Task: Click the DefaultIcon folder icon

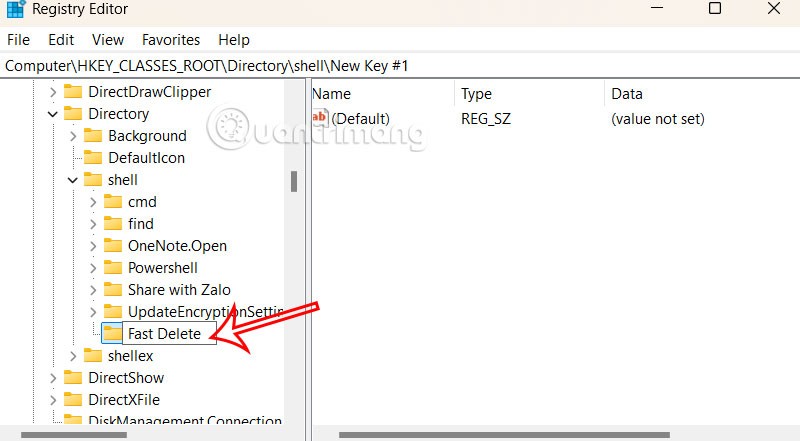Action: click(x=93, y=158)
